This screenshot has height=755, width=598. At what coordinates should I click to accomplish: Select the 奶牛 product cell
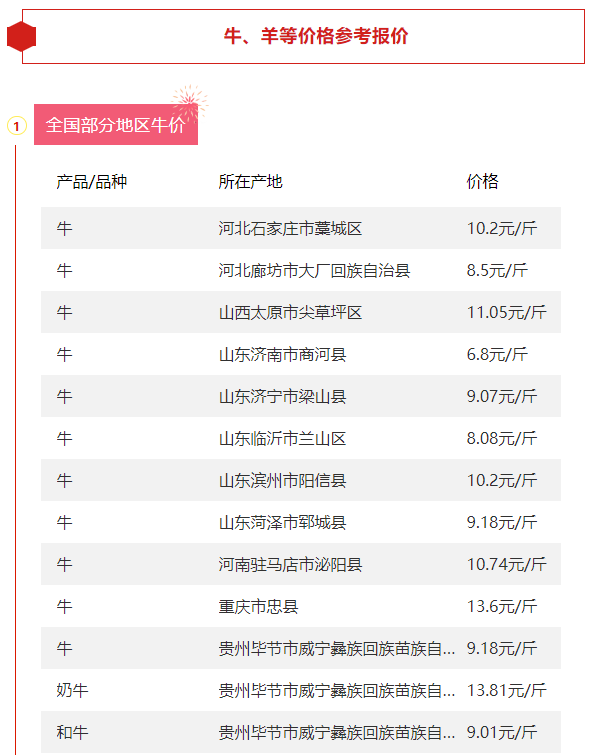click(72, 690)
